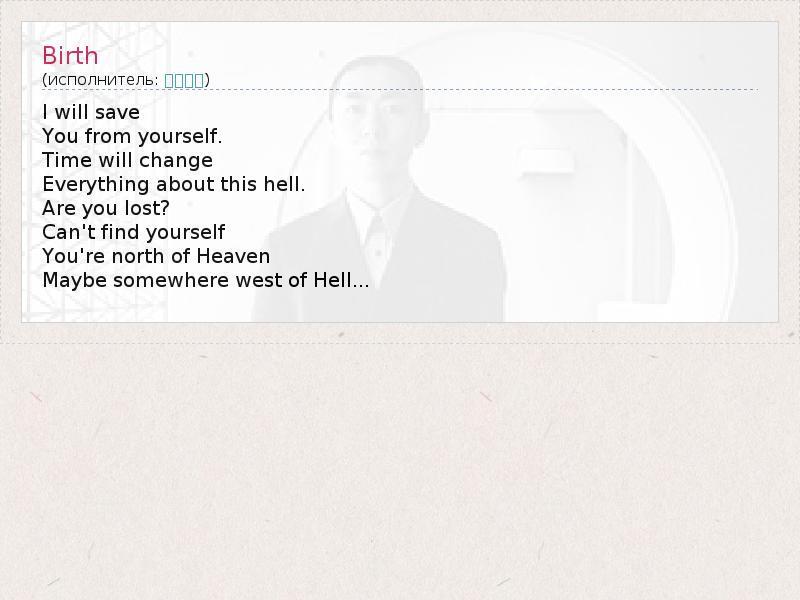Click the line "You from yourself."
This screenshot has height=600, width=800.
(x=132, y=136)
